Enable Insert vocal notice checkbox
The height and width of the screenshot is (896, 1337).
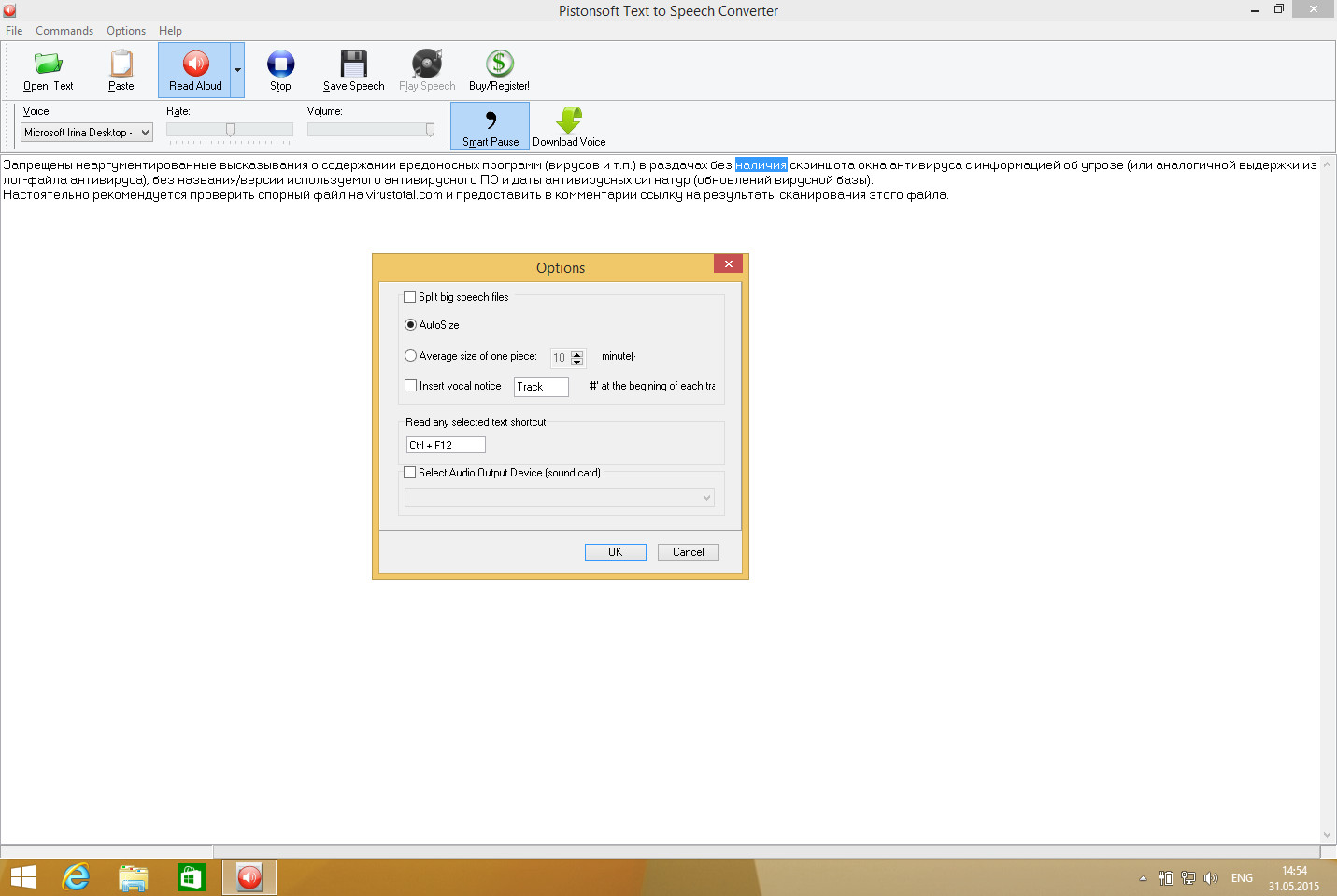[x=410, y=386]
